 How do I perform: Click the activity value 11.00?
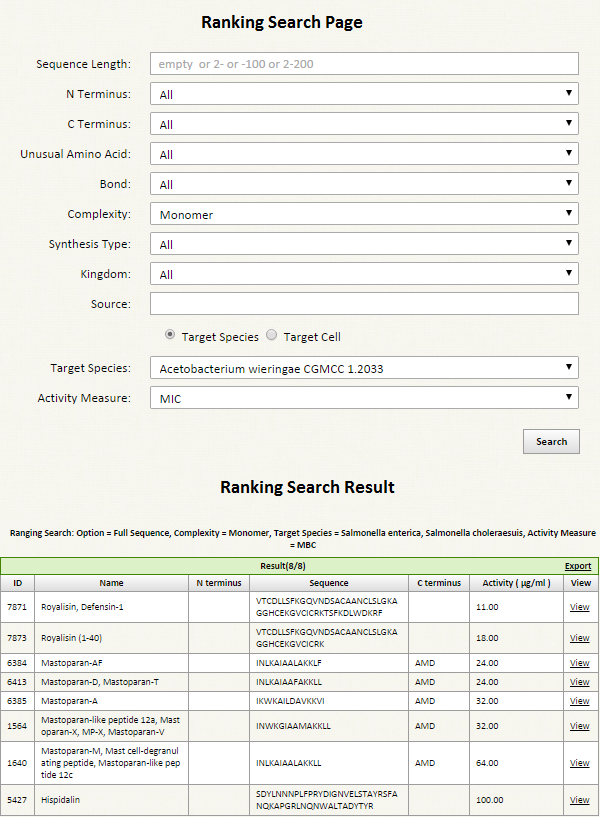click(487, 607)
